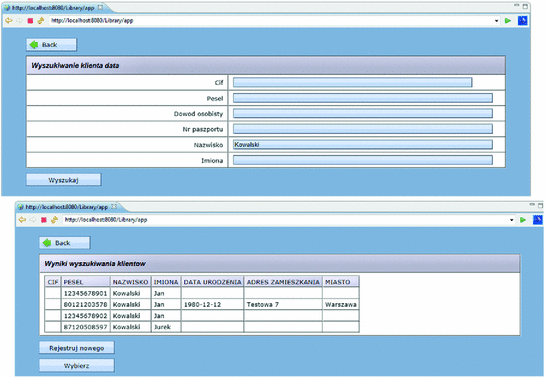Click the MIASTO column header
The image size is (545, 377).
pyautogui.click(x=341, y=282)
